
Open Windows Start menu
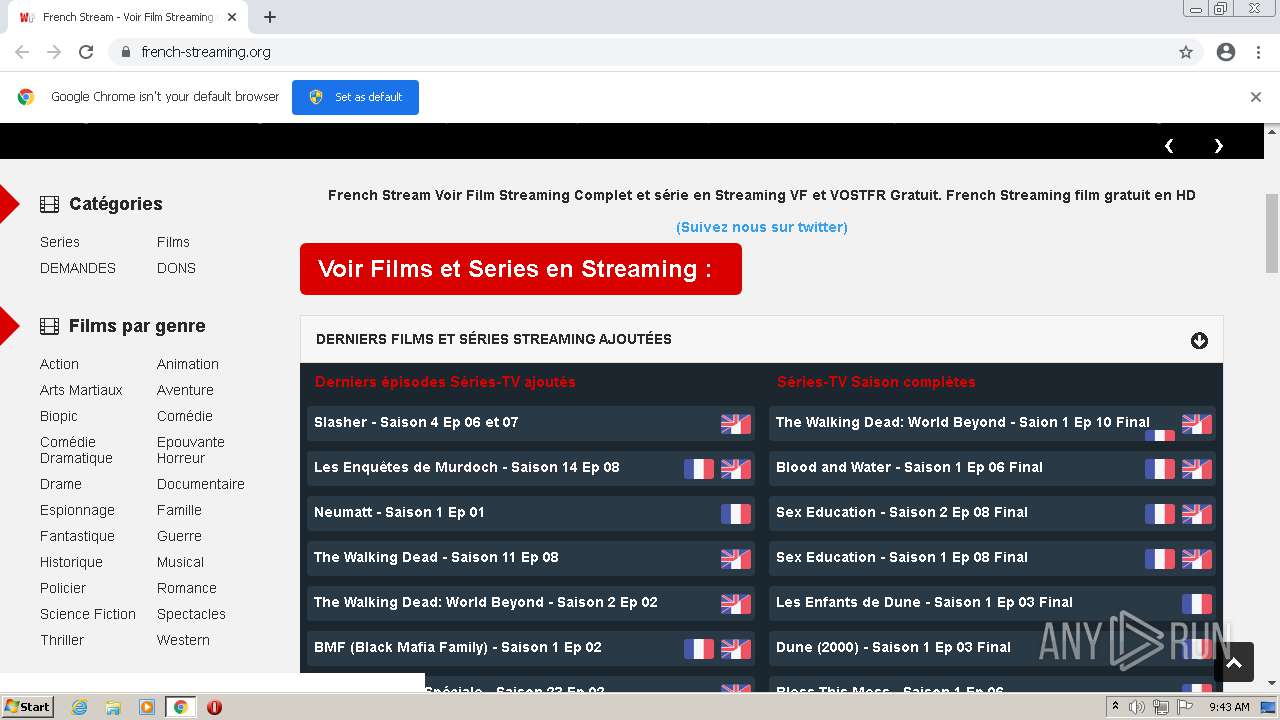[x=27, y=706]
